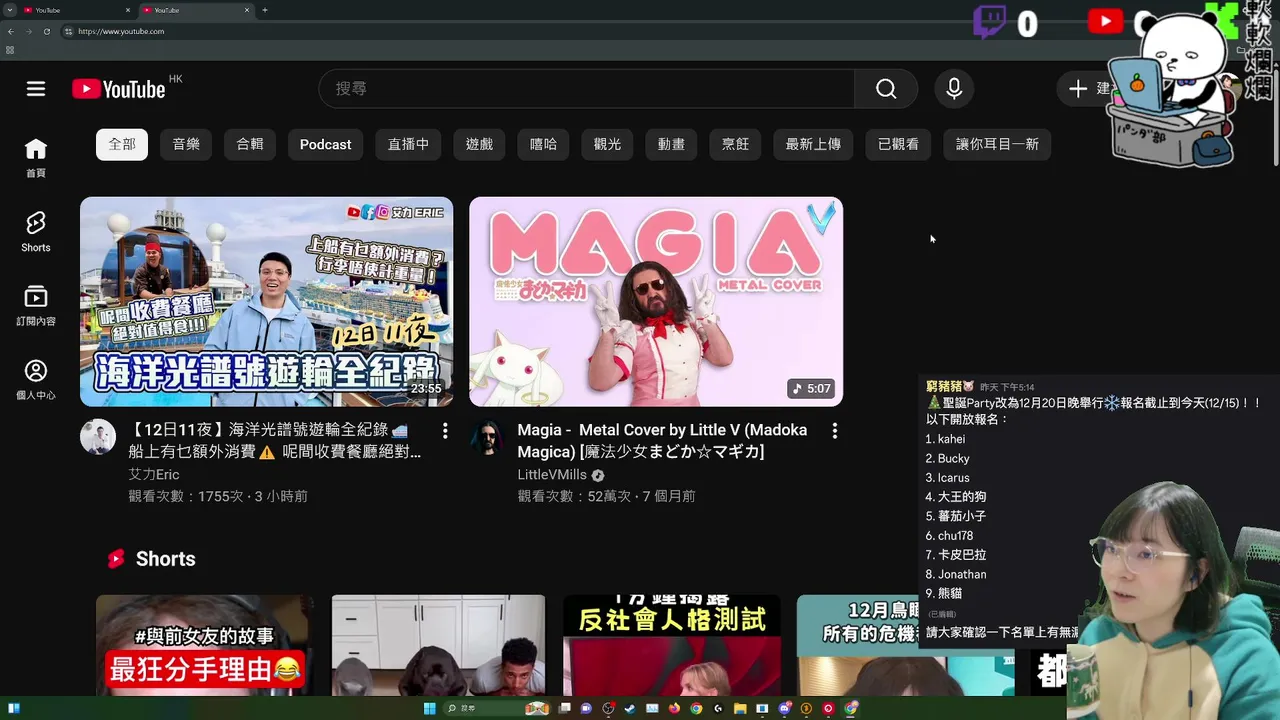This screenshot has width=1280, height=720.
Task: View site information icon in address bar
Action: click(x=68, y=31)
